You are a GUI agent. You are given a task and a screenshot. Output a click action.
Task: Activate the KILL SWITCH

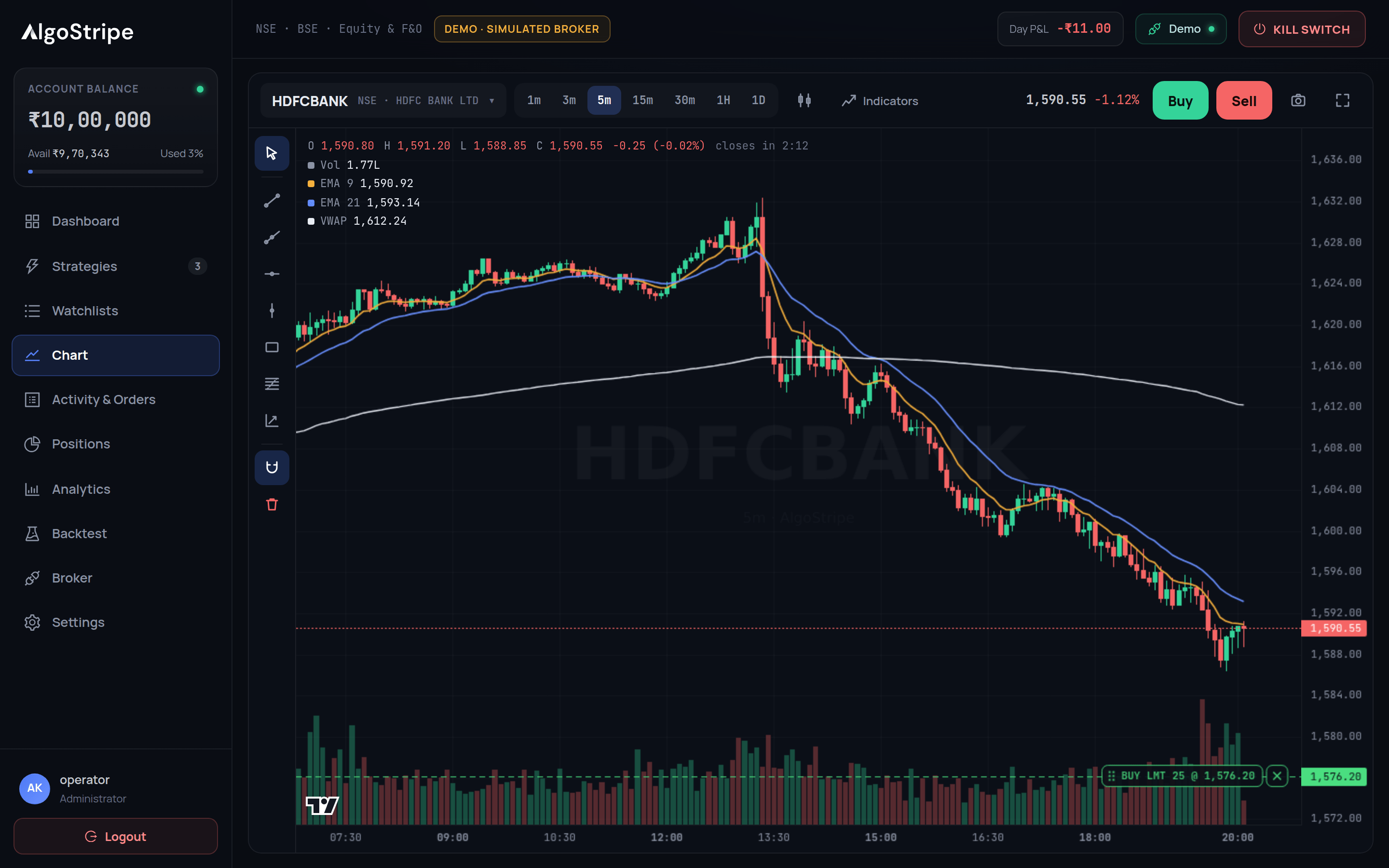[x=1301, y=29]
